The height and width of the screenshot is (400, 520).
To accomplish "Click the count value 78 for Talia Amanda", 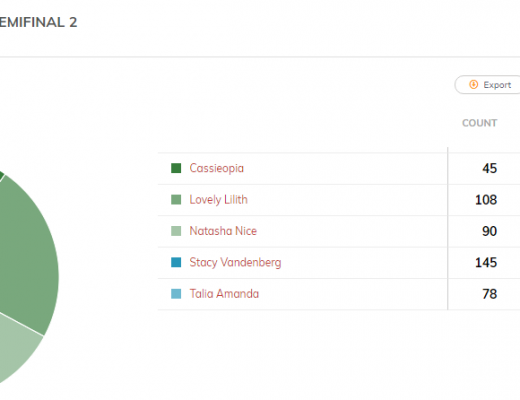I will (490, 294).
